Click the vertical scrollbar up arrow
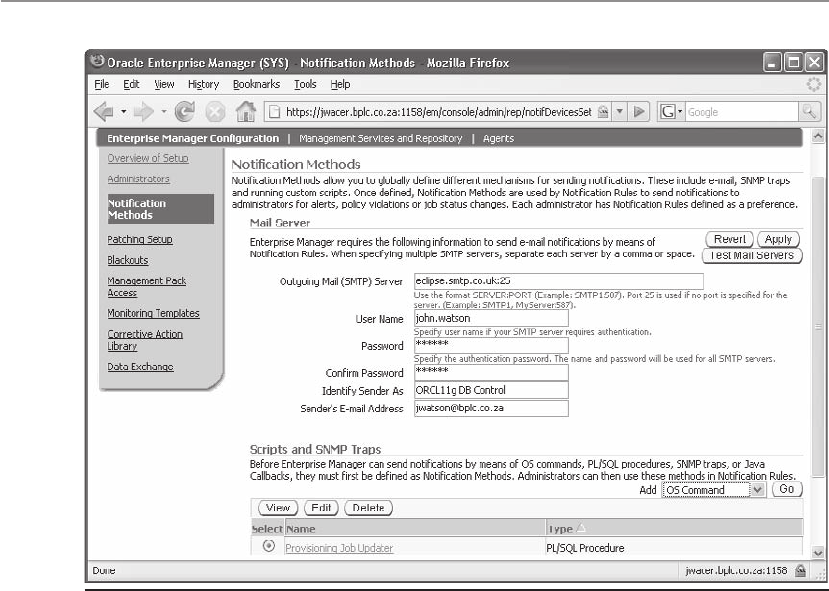Screen dimensions: 829x591 coord(817,136)
